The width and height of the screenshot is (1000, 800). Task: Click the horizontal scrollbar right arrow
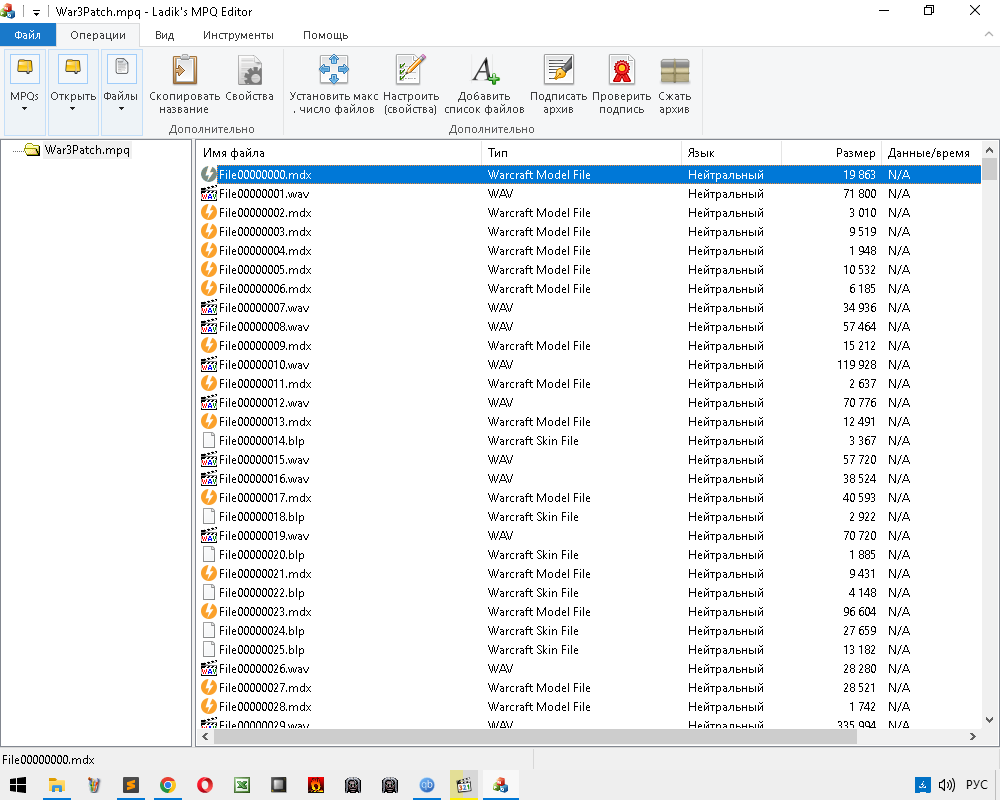tap(973, 736)
